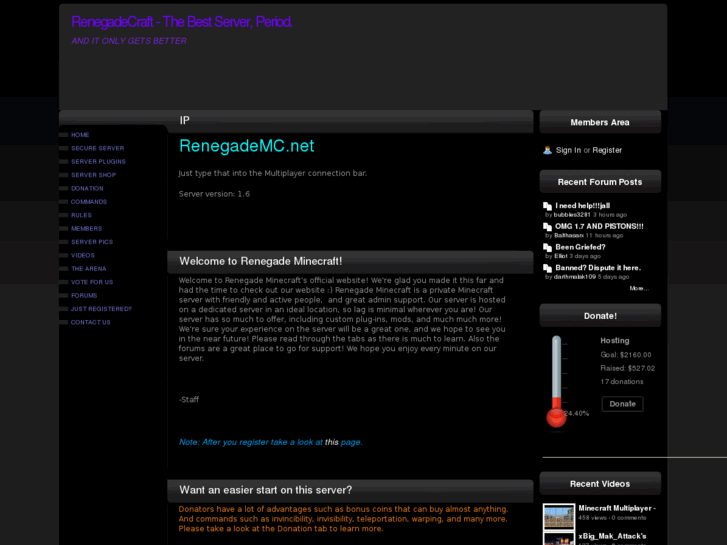This screenshot has height=545, width=727.
Task: Open Just Registered? page
Action: click(x=101, y=309)
